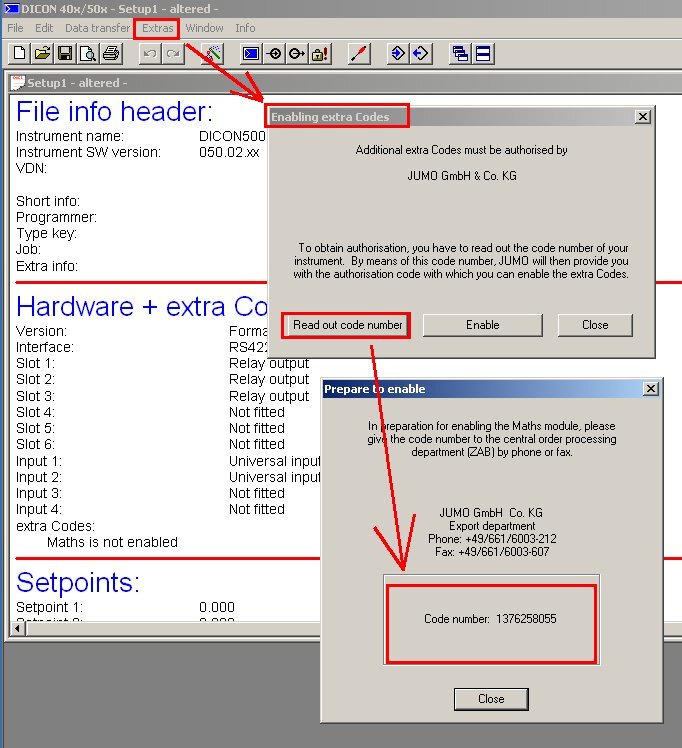The height and width of the screenshot is (748, 682).
Task: Click the padlock icon in the toolbar
Action: (x=320, y=53)
